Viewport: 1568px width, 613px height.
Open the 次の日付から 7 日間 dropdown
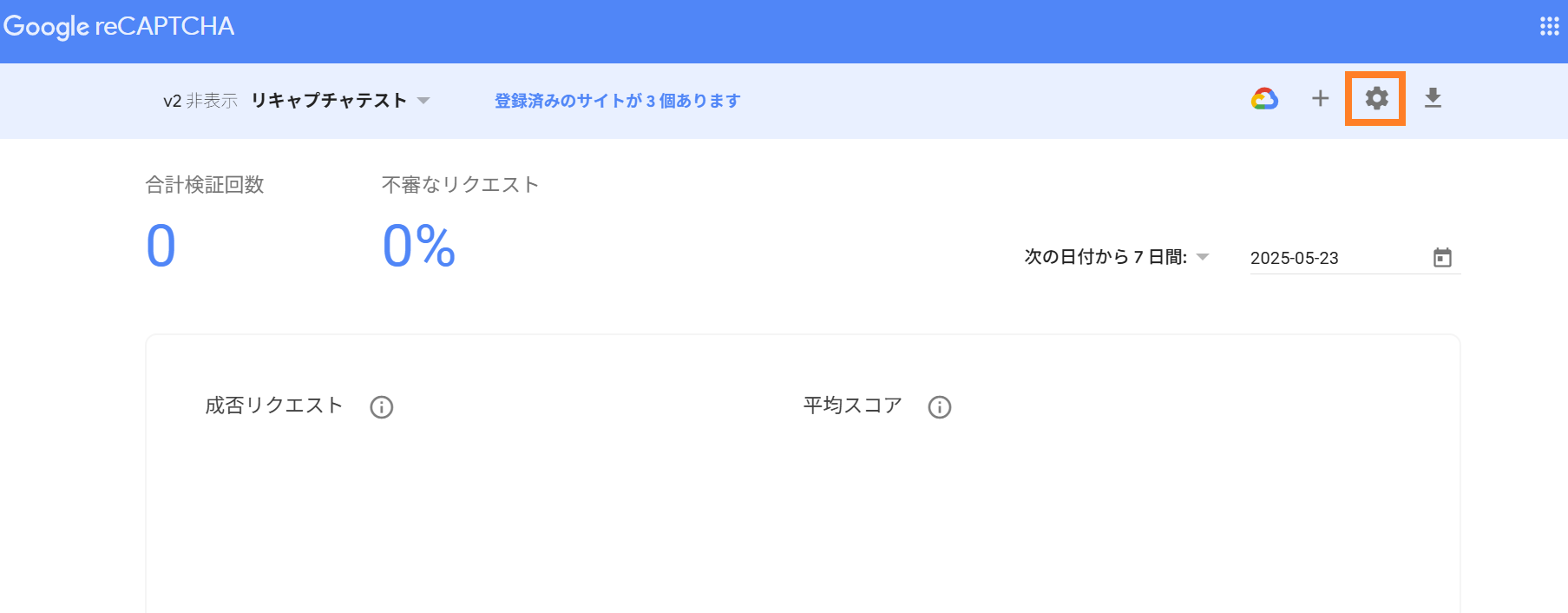[1202, 257]
